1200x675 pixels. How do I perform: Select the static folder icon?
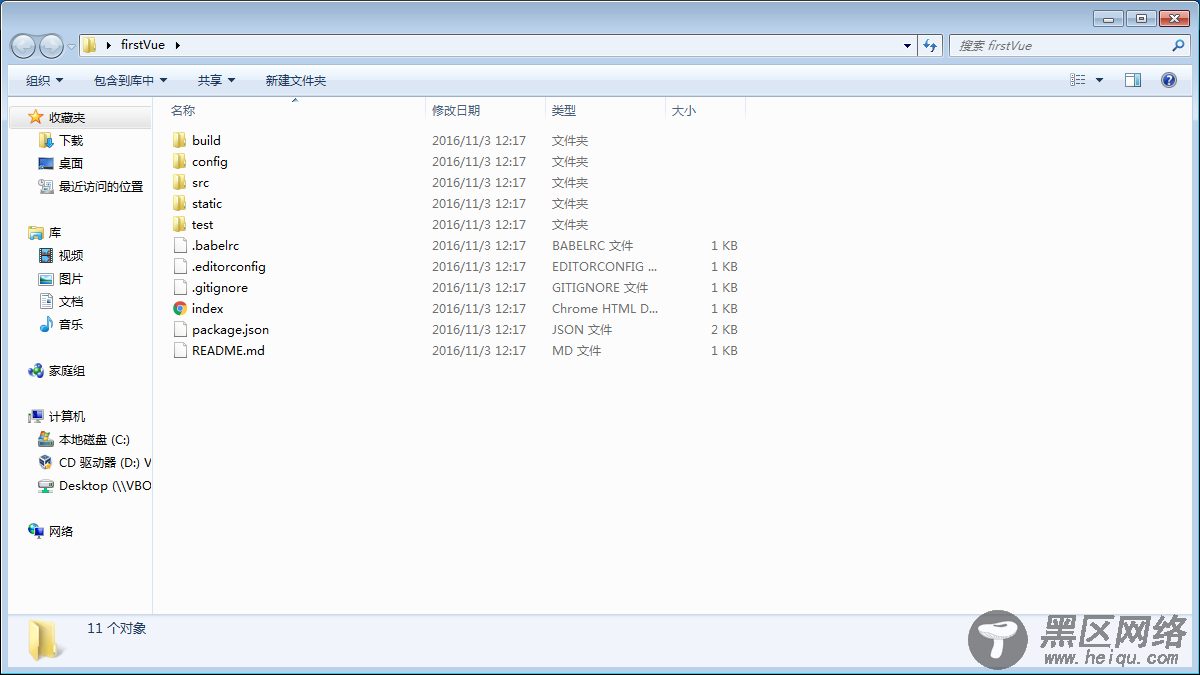tap(180, 203)
